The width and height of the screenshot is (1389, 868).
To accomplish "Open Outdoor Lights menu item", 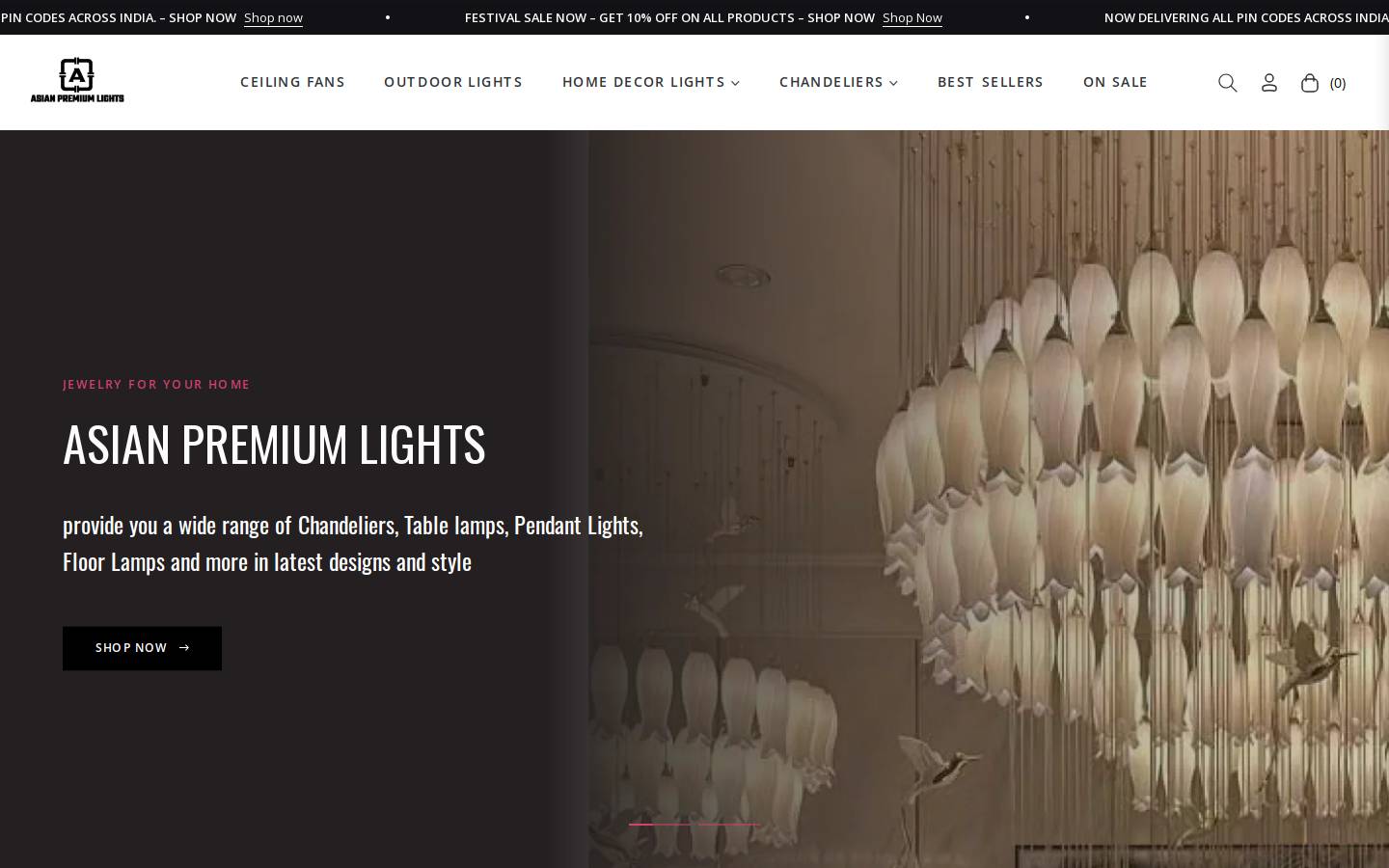I will pos(453,82).
